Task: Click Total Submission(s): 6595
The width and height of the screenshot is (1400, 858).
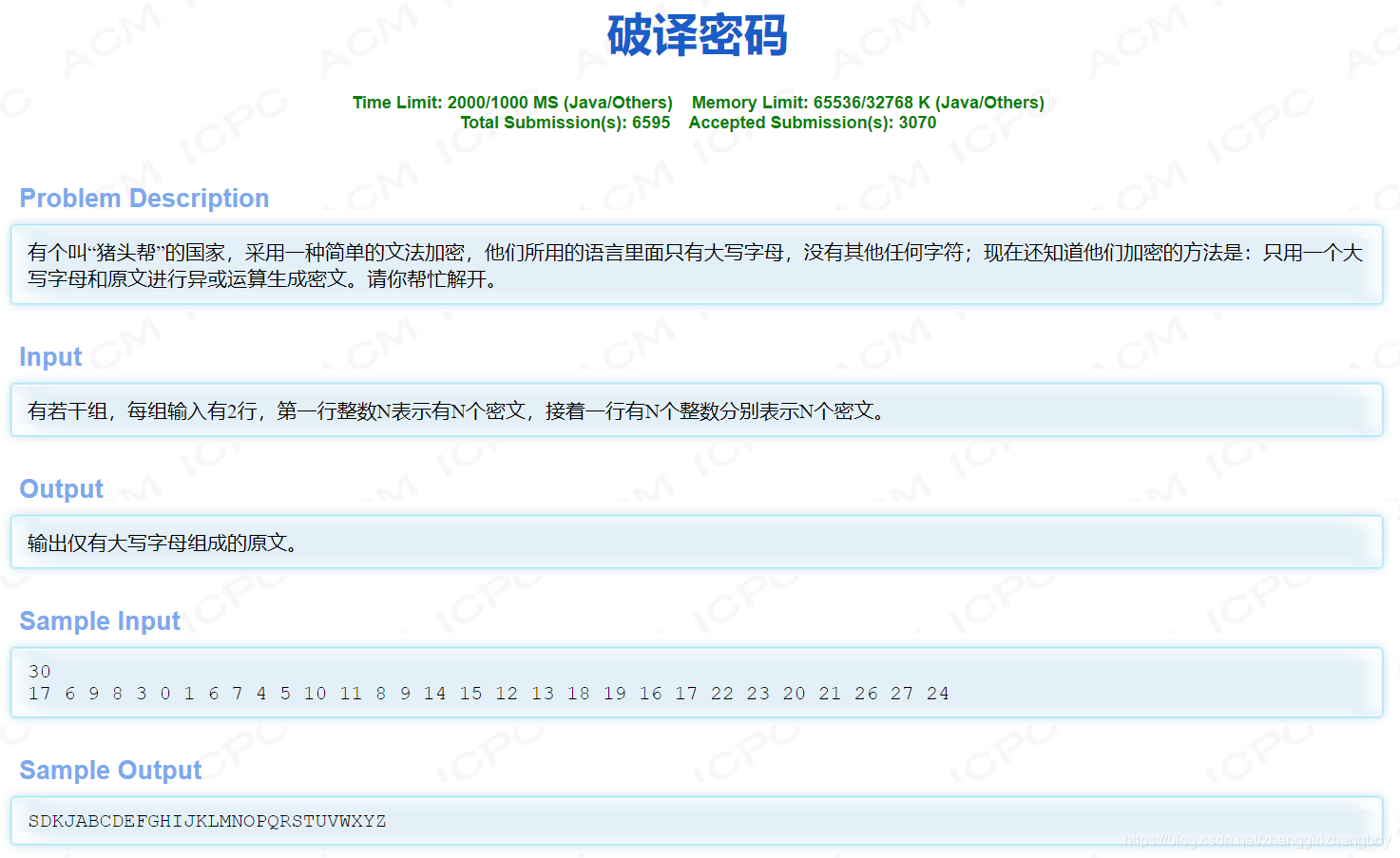Action: [566, 123]
